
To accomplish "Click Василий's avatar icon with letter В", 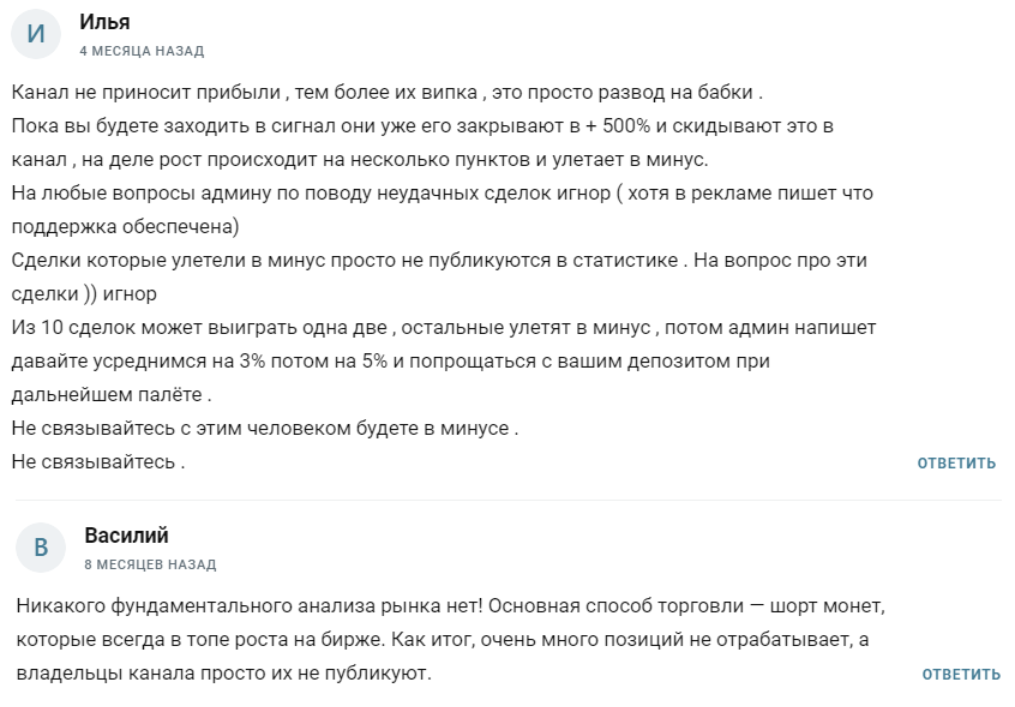I will 41,547.
